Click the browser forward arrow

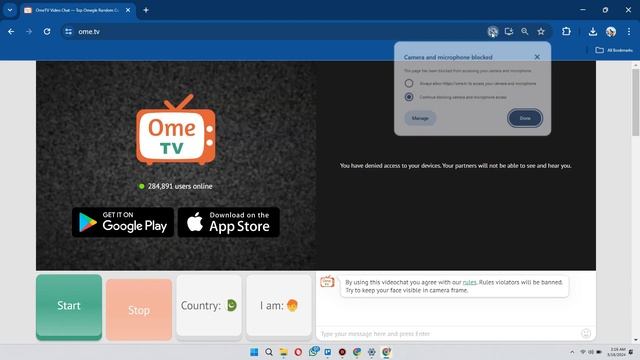[x=29, y=31]
